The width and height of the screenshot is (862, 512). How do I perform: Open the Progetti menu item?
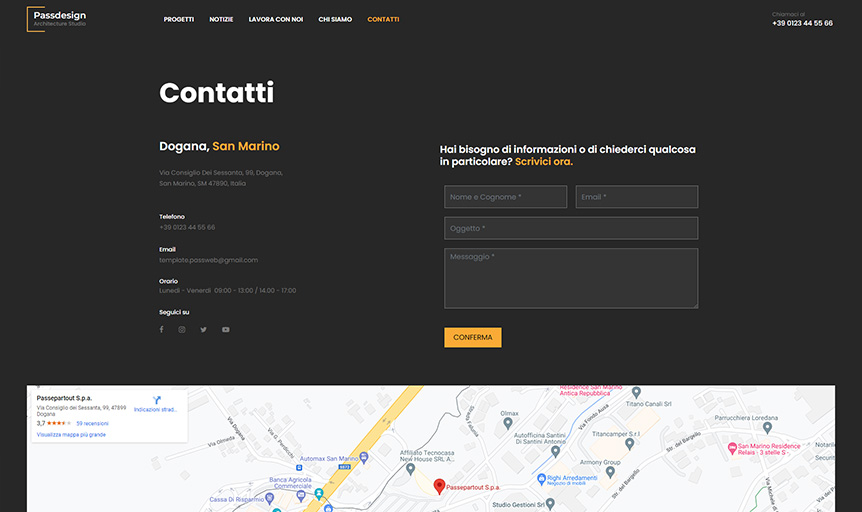tap(179, 19)
